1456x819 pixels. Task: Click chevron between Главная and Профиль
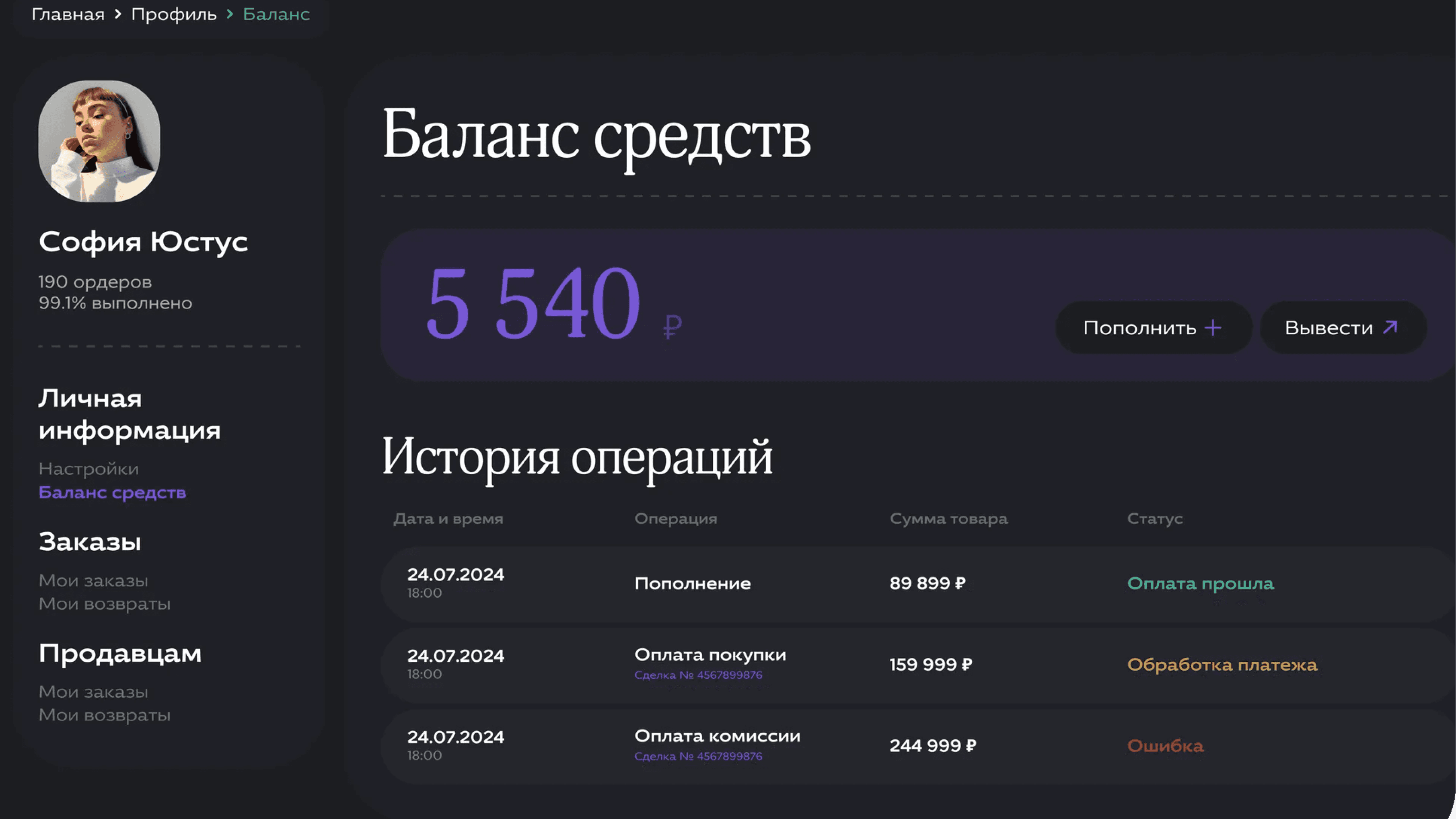click(x=117, y=14)
